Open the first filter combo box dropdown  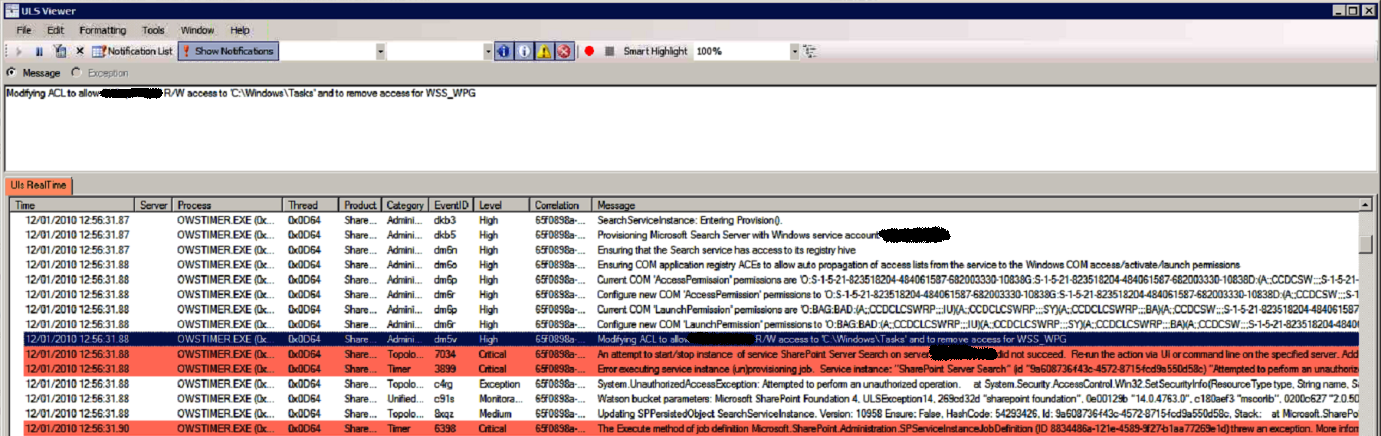[381, 51]
